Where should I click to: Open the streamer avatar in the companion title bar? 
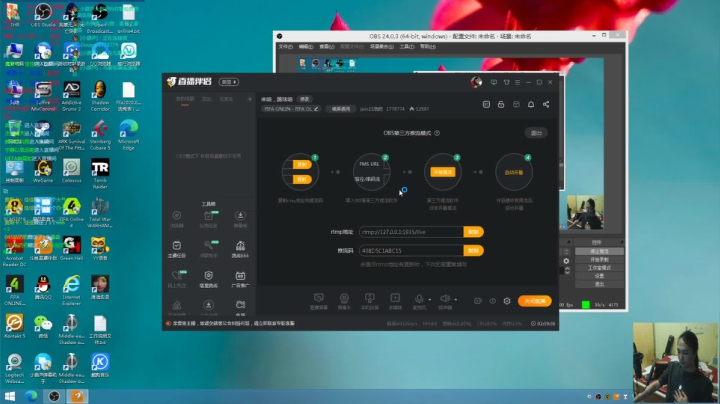coord(476,82)
